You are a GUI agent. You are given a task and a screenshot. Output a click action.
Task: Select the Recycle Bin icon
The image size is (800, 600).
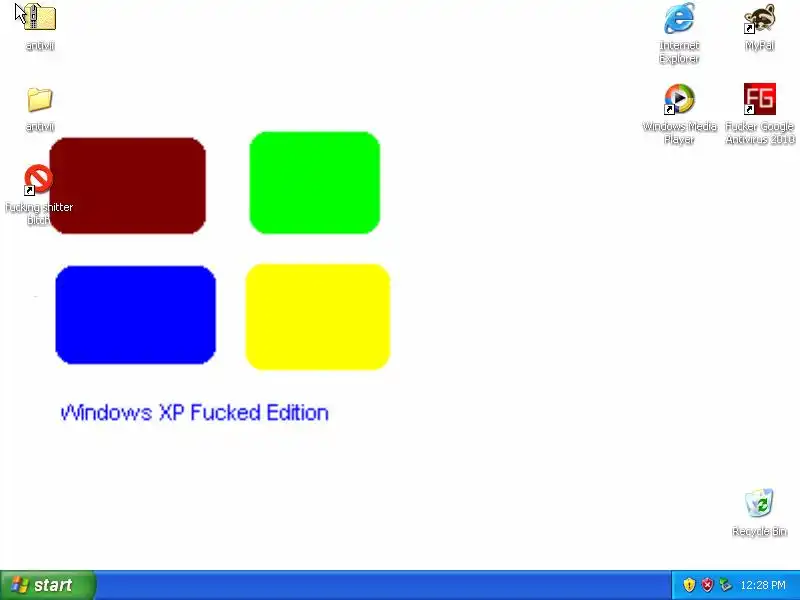(x=759, y=503)
